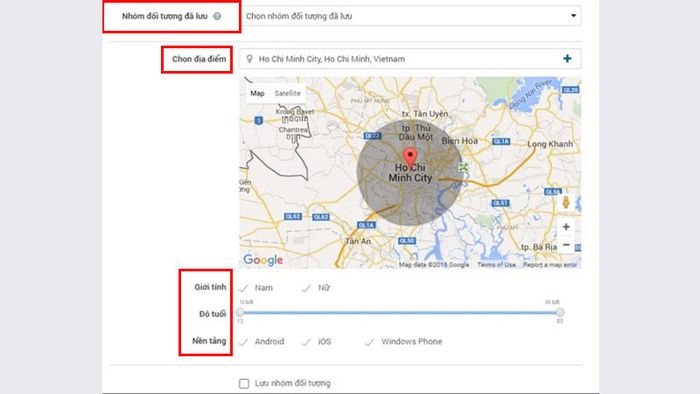Zoom out the map with minus button
The height and width of the screenshot is (394, 700).
point(566,245)
